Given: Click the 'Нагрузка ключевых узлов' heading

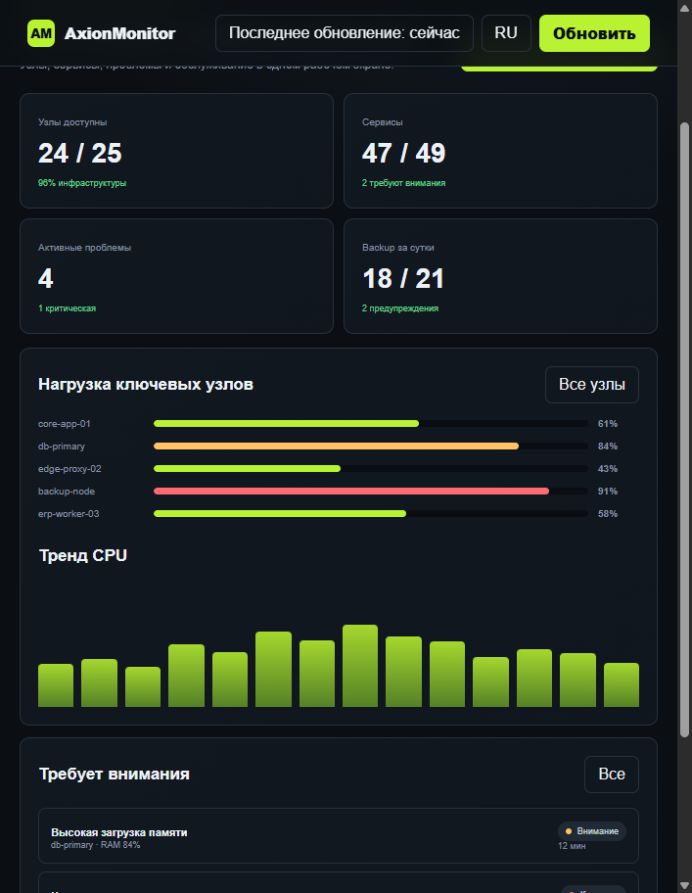Looking at the screenshot, I should point(146,384).
